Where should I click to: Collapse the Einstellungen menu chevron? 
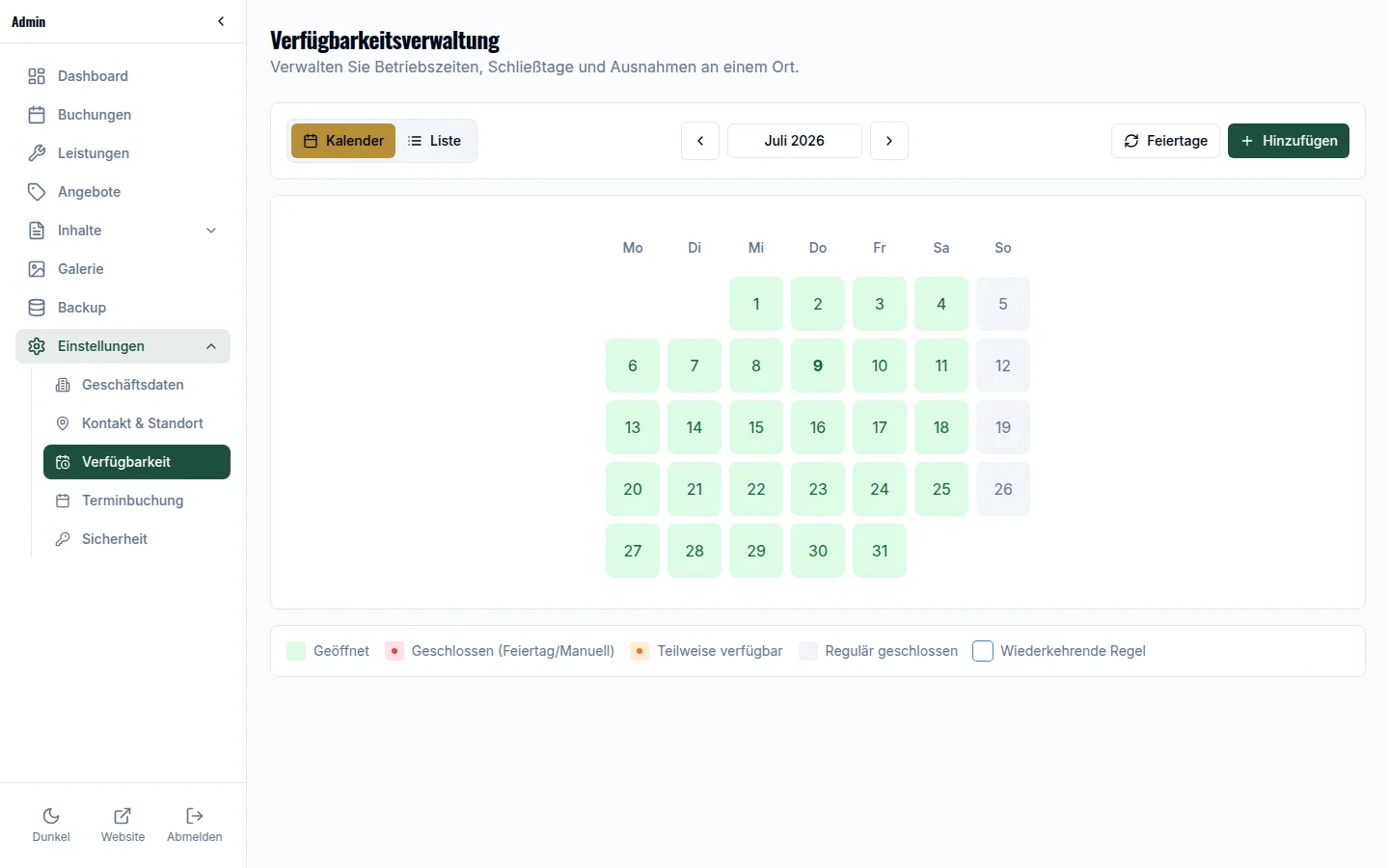tap(211, 346)
